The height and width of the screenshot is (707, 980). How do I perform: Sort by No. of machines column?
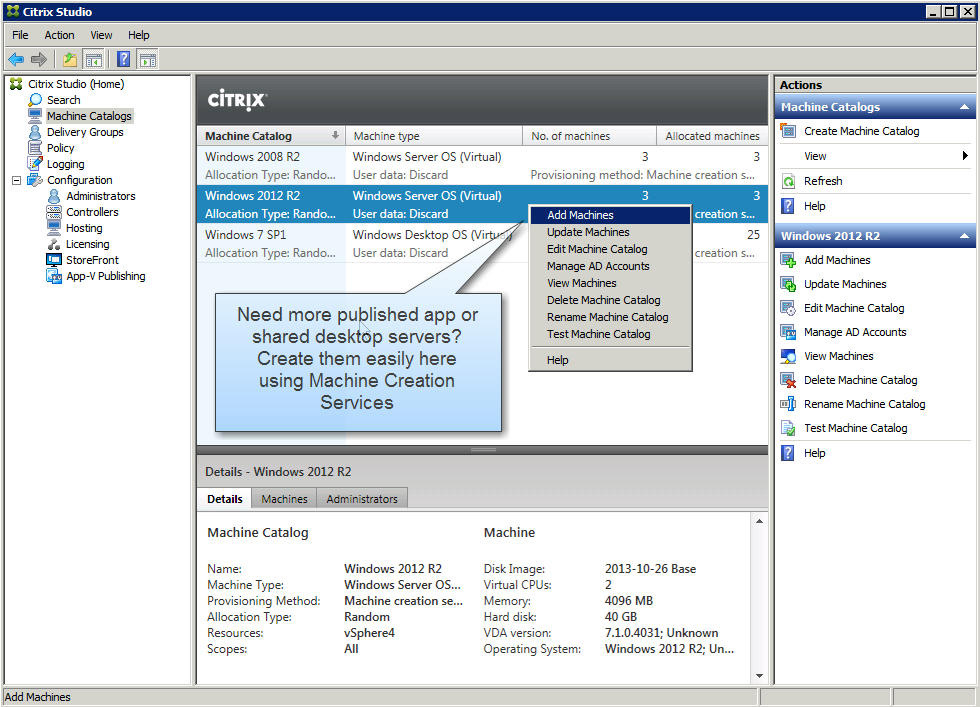(589, 136)
